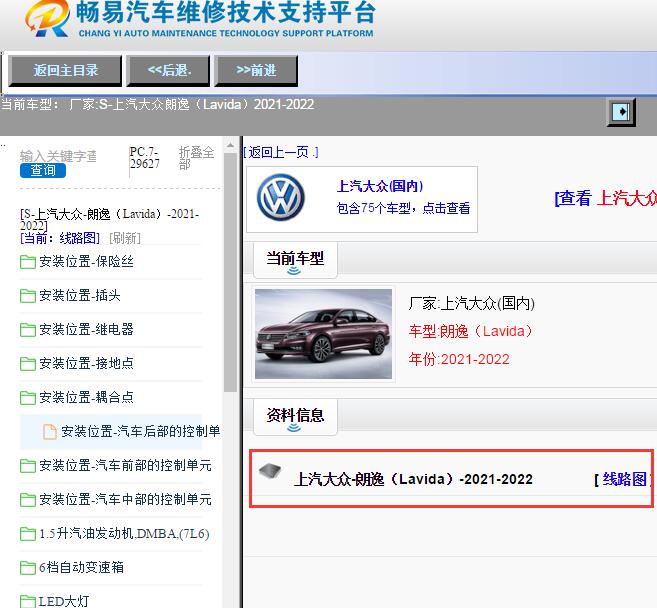Go forward with >>前进 button
Image resolution: width=657 pixels, height=608 pixels.
tap(256, 70)
